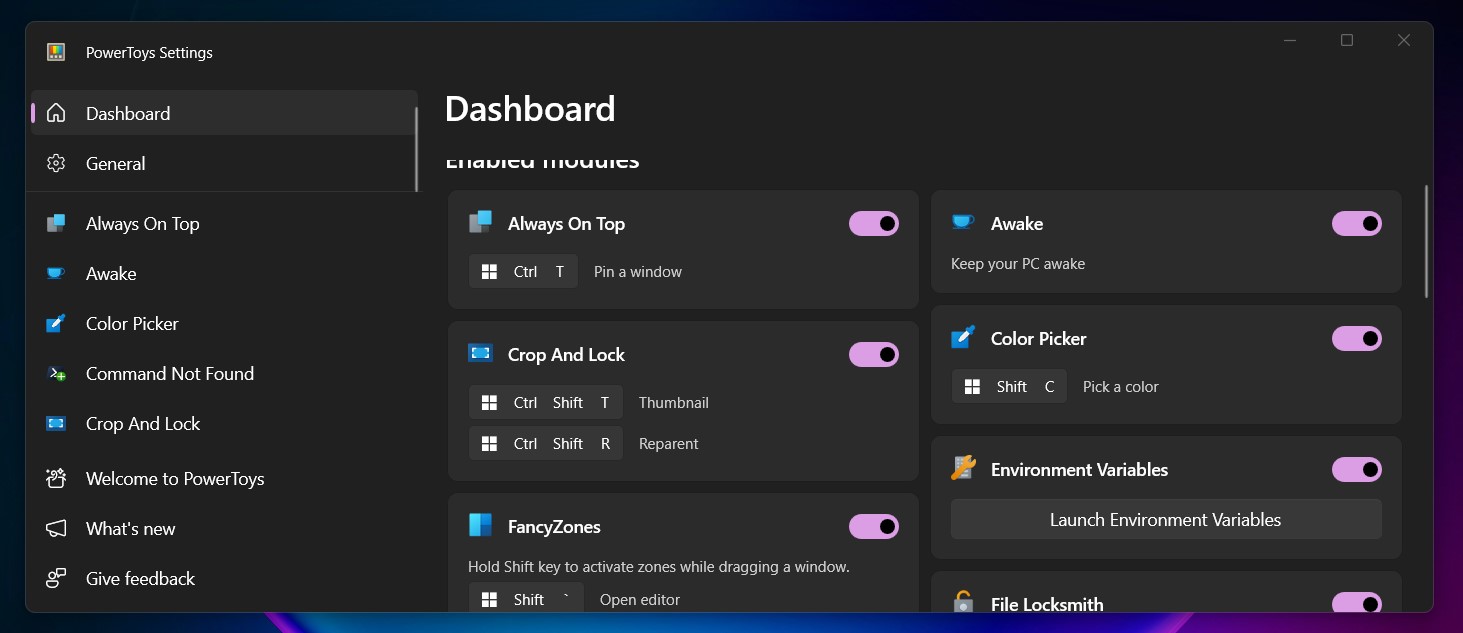
Task: Open the Give feedback link in the sidebar
Action: (x=224, y=578)
